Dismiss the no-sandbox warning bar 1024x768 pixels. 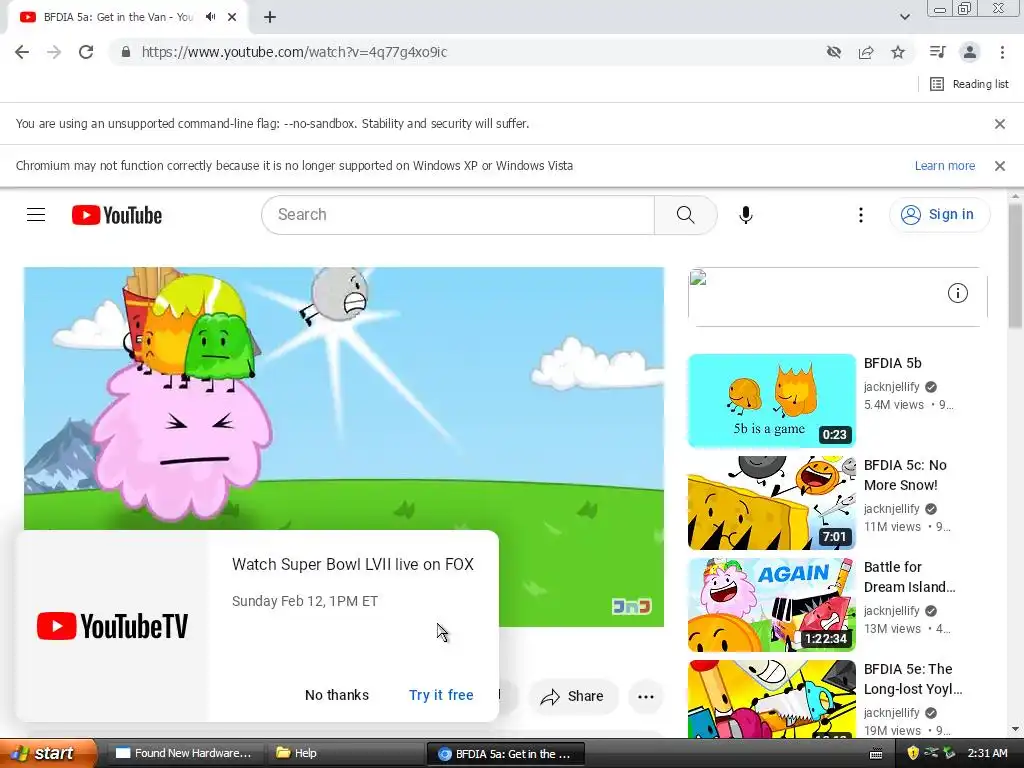coord(1000,123)
